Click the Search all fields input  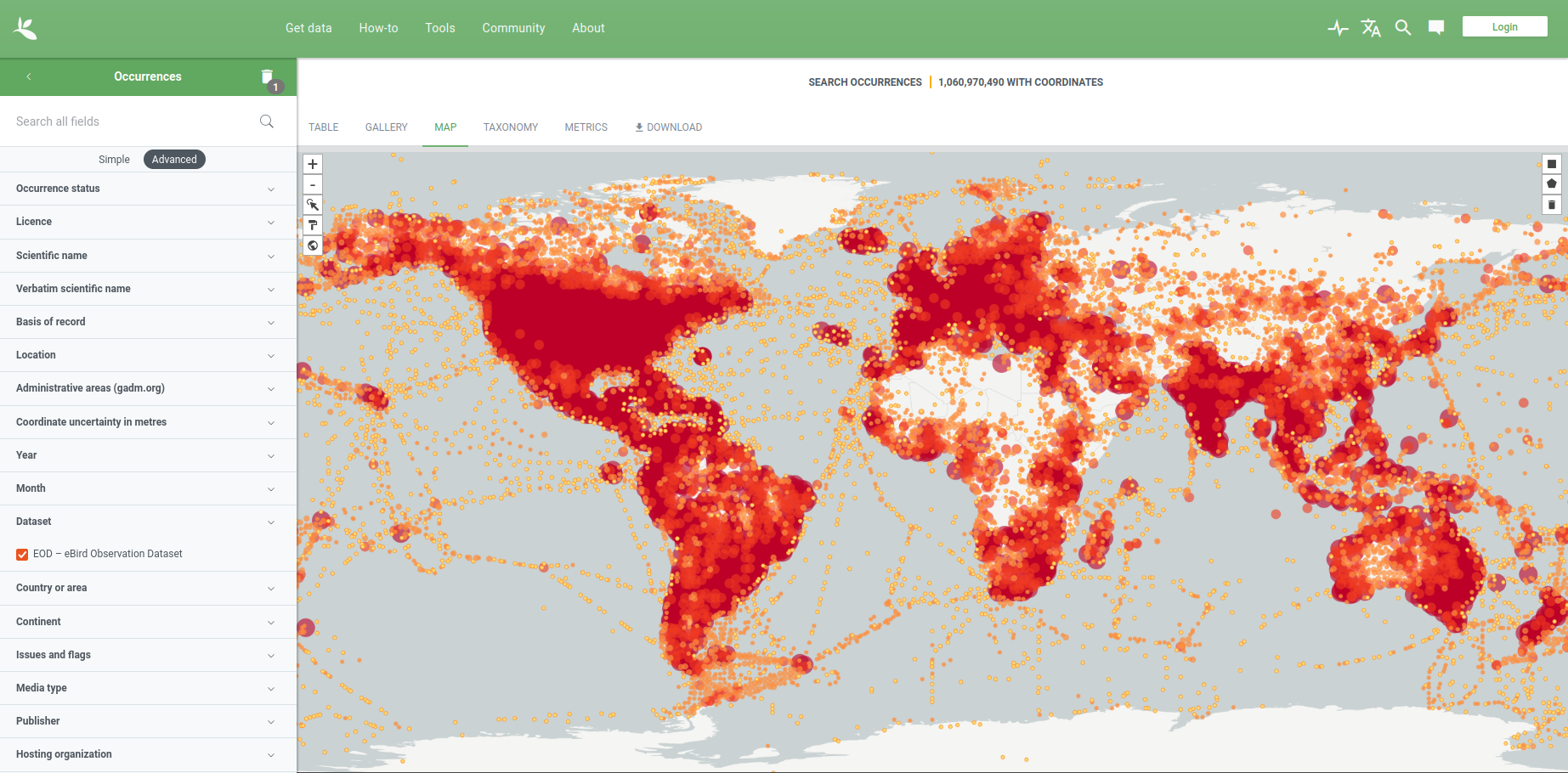[x=136, y=121]
